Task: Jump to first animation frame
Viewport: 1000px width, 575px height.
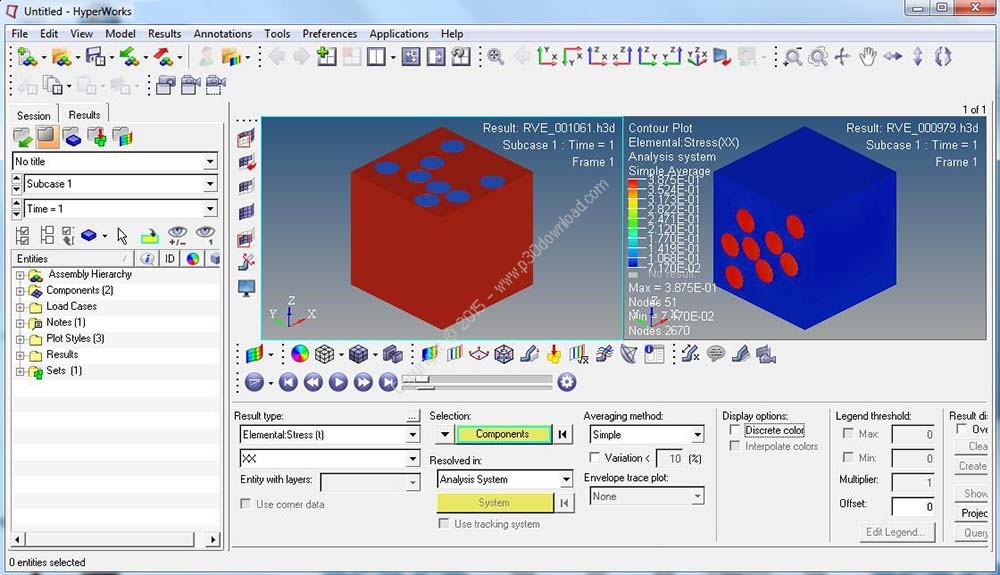Action: pos(288,382)
